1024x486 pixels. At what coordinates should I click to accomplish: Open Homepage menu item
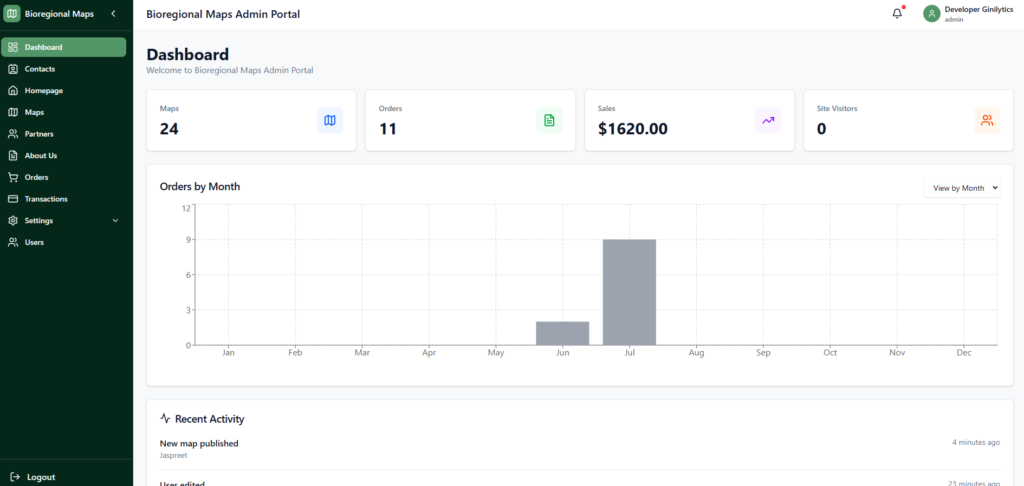point(64,90)
